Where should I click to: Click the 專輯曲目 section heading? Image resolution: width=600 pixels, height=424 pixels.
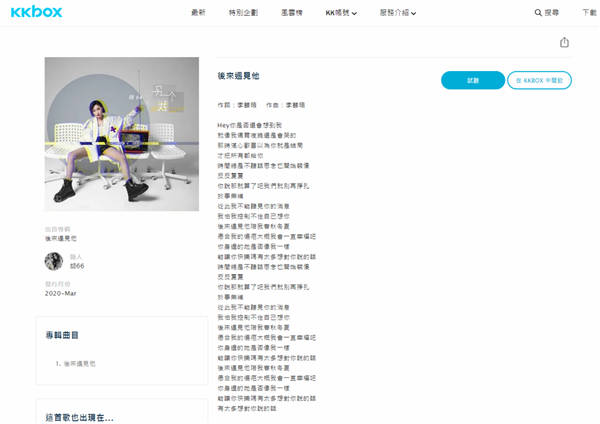[x=62, y=335]
